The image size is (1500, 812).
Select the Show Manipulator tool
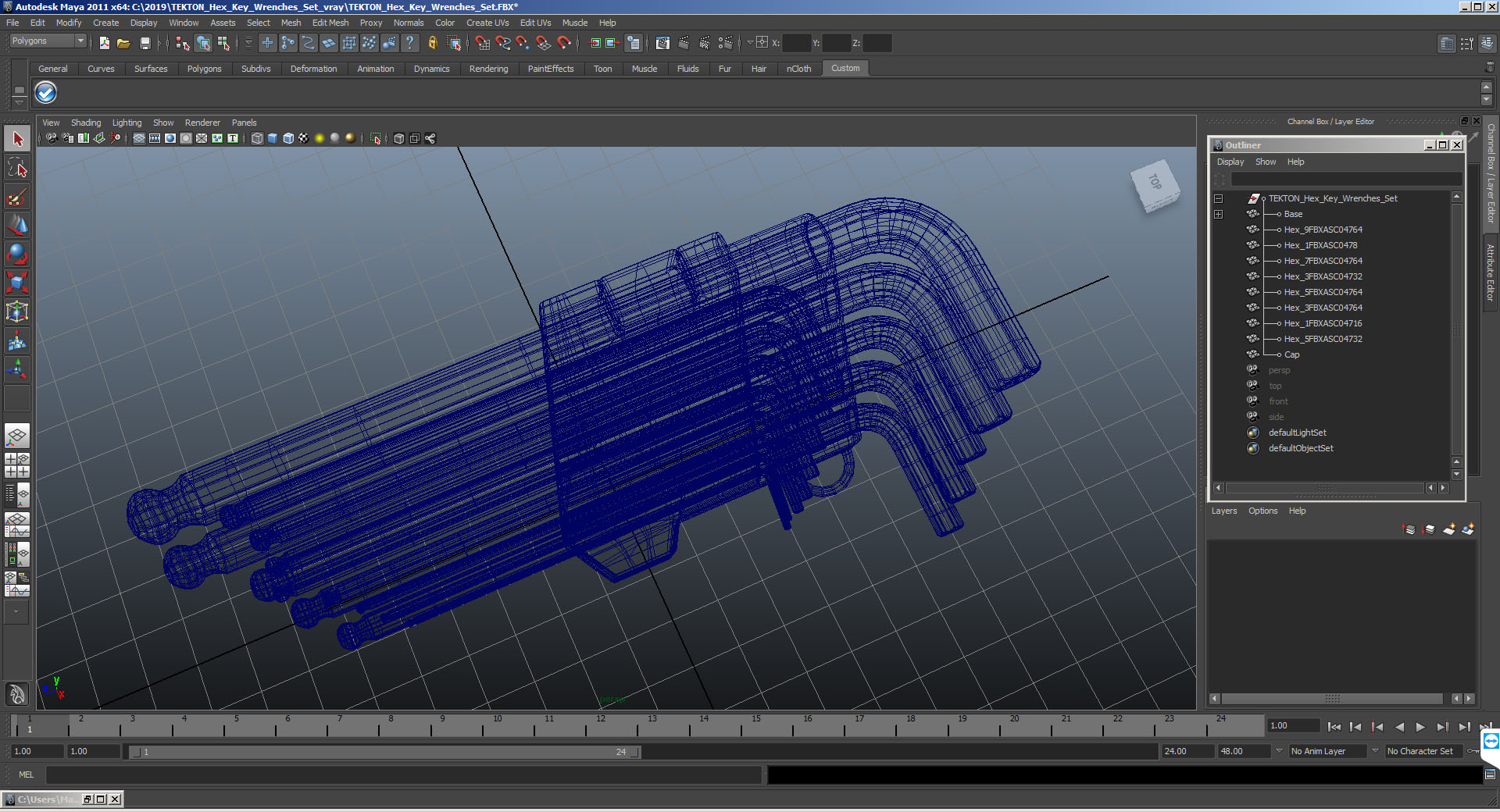[17, 369]
